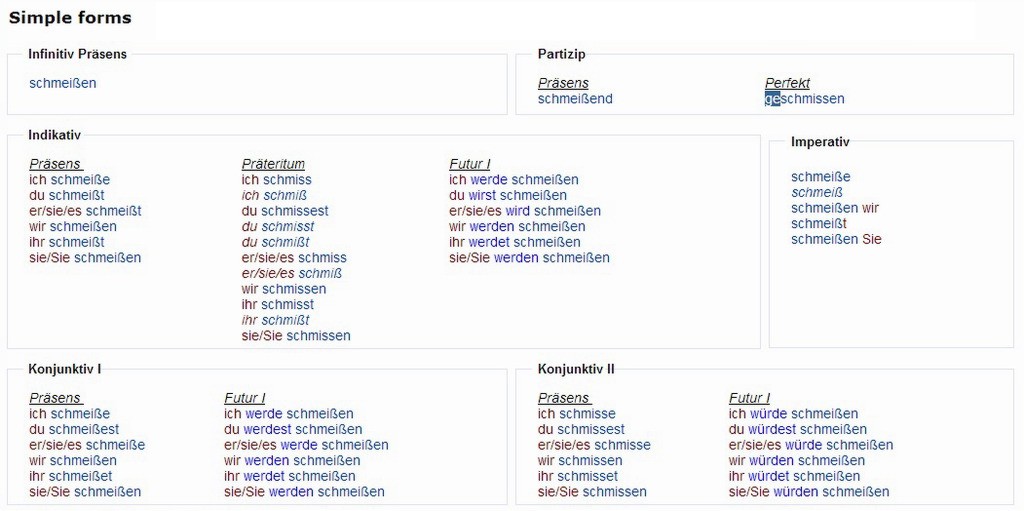Click the italic variant "er/sie/es schmiß"
Screen dimensions: 1024x511
tap(292, 273)
